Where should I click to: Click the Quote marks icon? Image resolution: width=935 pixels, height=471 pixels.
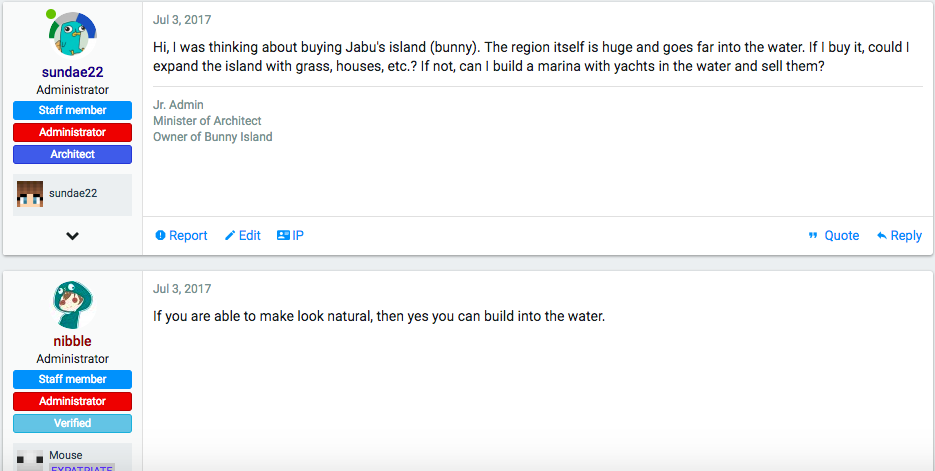point(813,236)
